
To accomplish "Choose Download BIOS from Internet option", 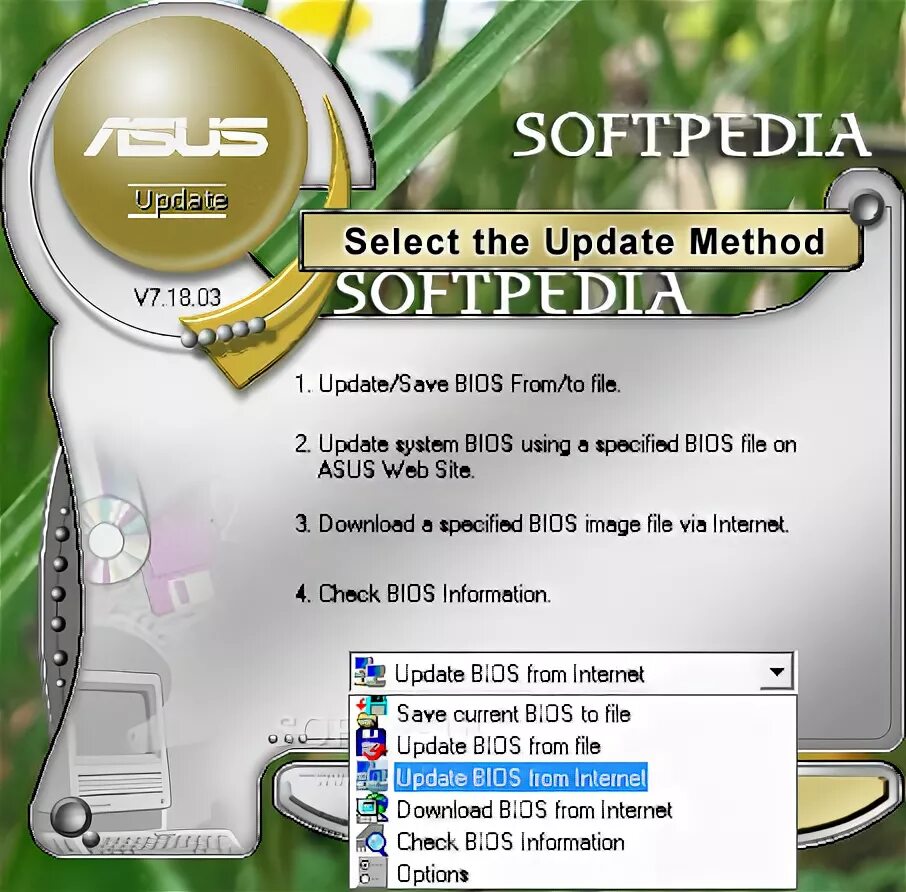I will coord(534,809).
